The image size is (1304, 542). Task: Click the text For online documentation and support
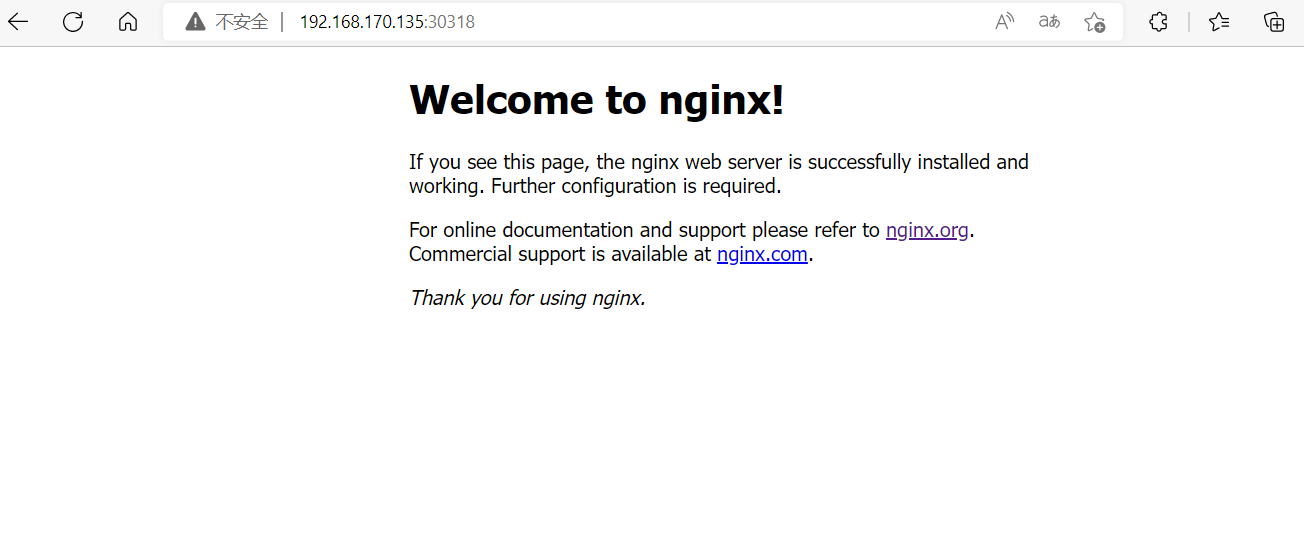(577, 230)
